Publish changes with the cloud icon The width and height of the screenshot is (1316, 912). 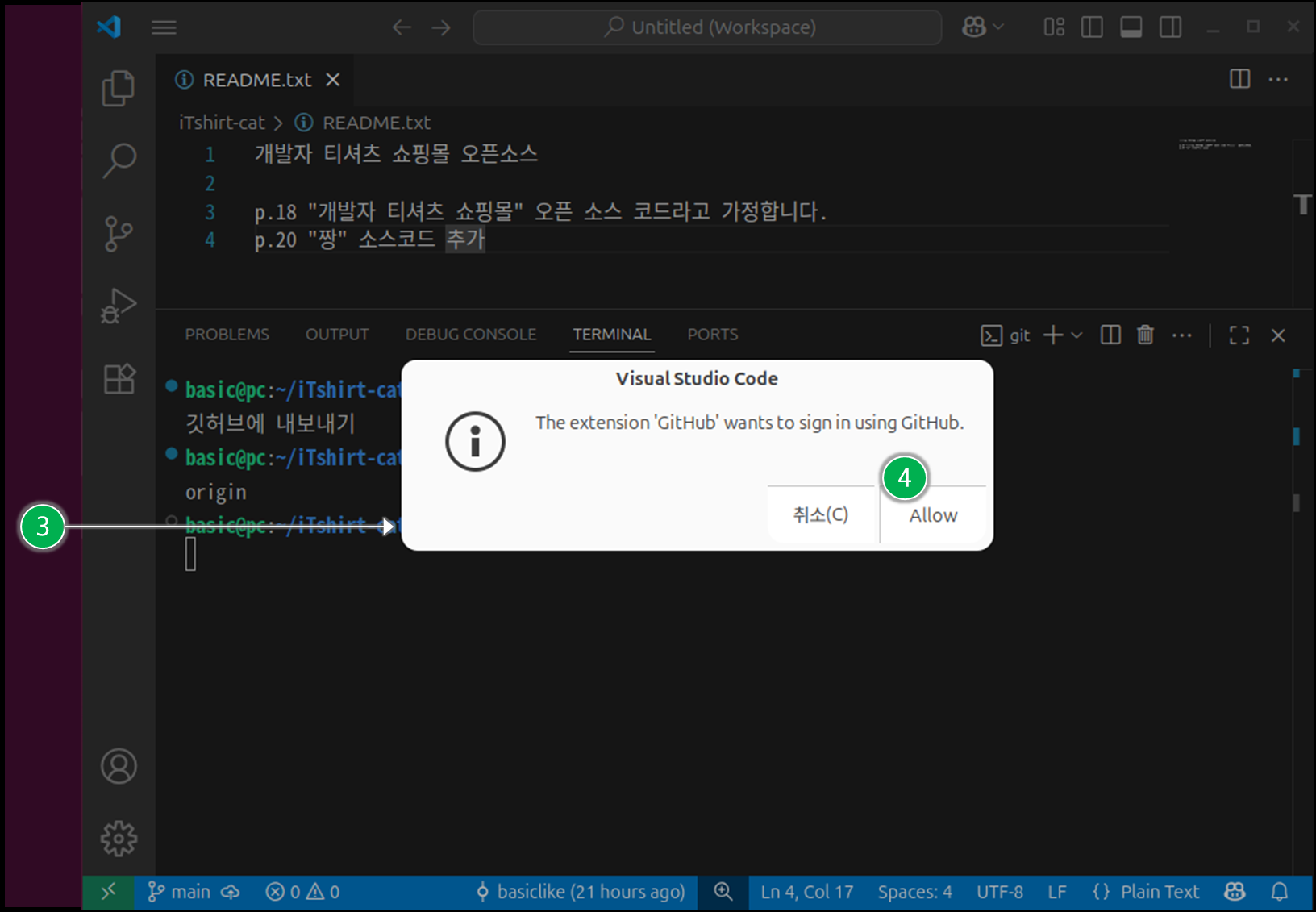(231, 892)
